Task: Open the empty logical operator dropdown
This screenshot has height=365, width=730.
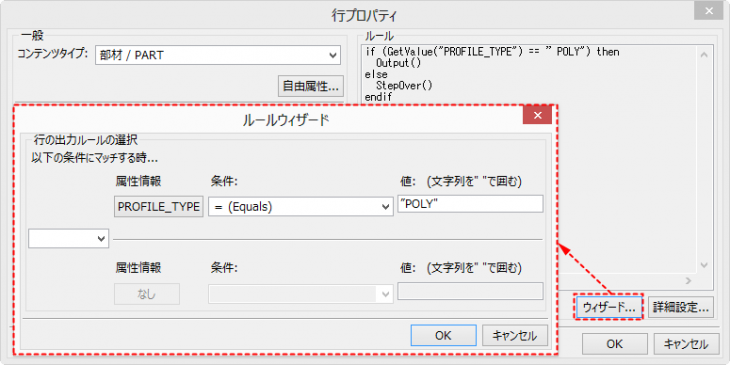Action: pyautogui.click(x=68, y=238)
